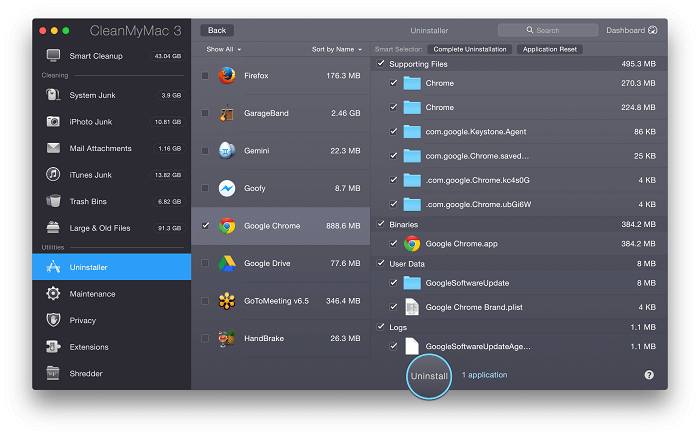Go to Shredder section
This screenshot has height=436, width=700.
112,374
